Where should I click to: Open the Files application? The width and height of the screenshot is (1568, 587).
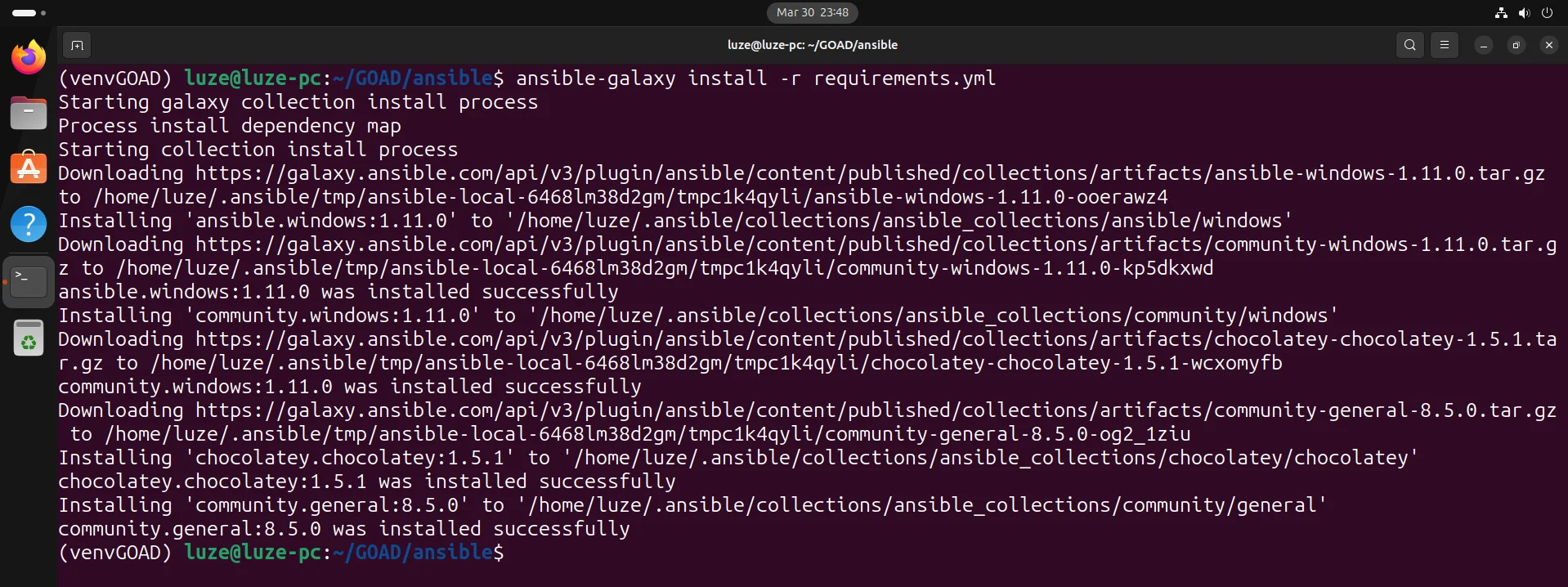29,113
